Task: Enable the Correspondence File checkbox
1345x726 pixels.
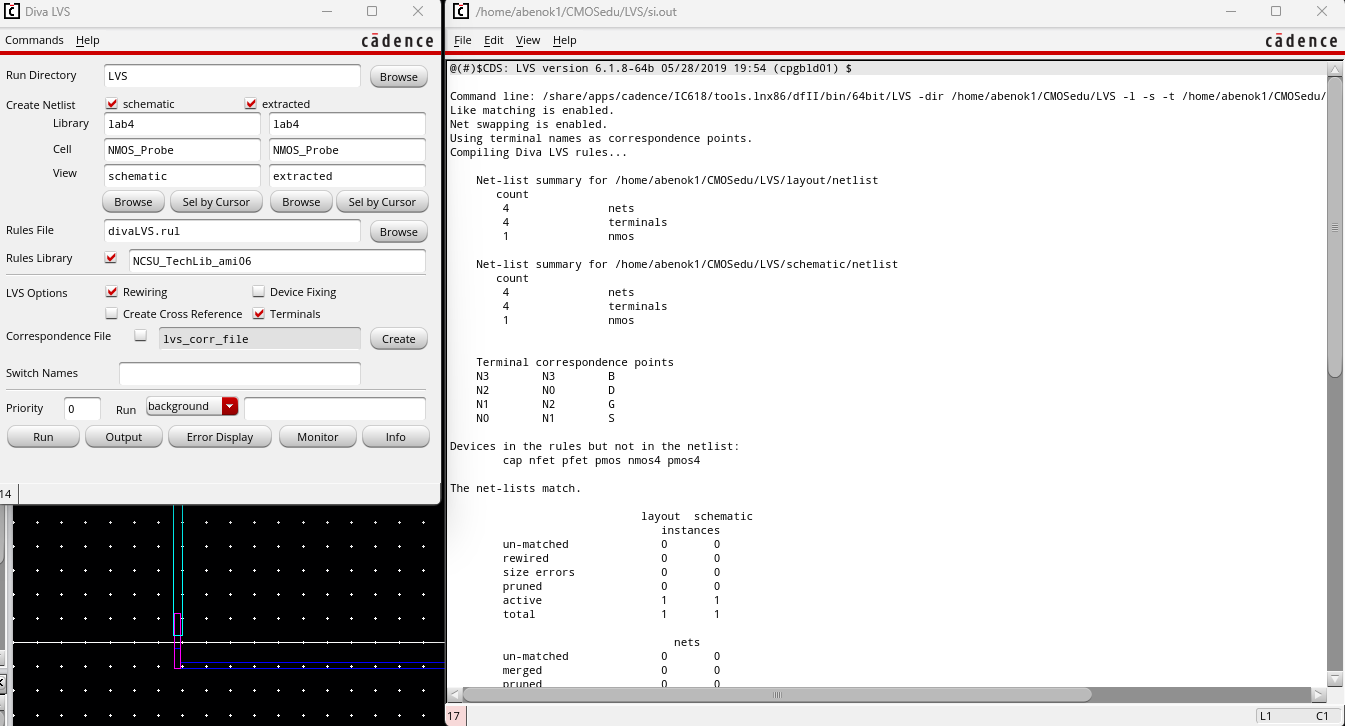Action: coord(141,336)
